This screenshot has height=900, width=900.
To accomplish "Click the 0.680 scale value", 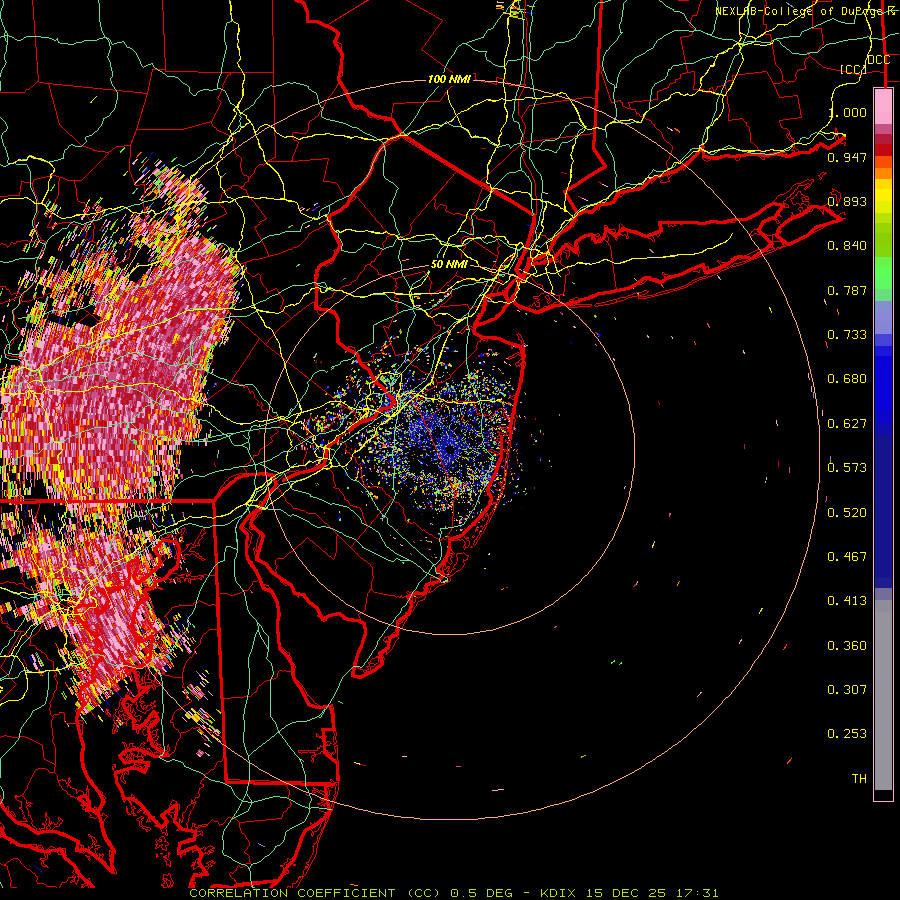I will click(x=847, y=379).
